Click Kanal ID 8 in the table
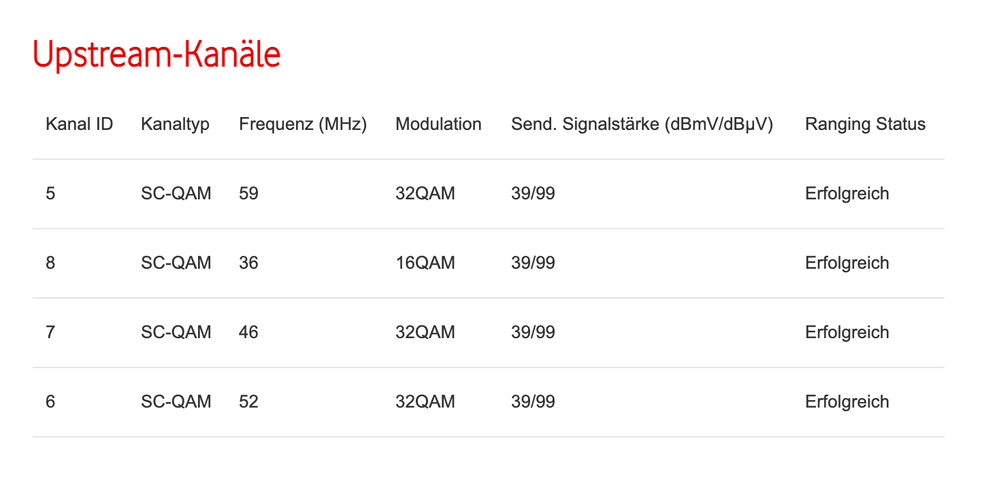This screenshot has width=999, height=479. coord(51,263)
